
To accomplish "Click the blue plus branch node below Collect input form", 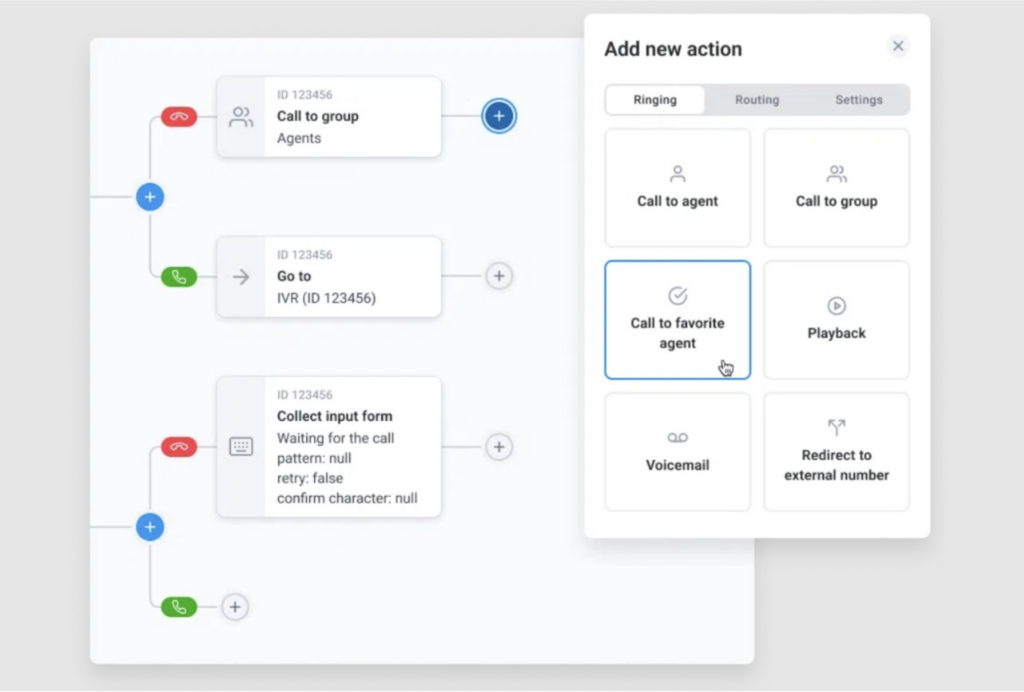I will [150, 527].
